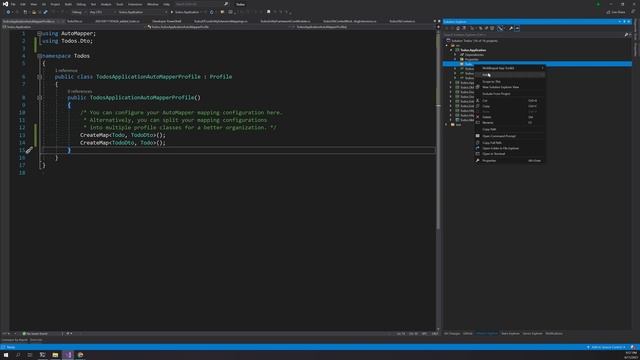Click the Solution Explorer home icon
Image resolution: width=640 pixels, height=360 pixels.
458,28
